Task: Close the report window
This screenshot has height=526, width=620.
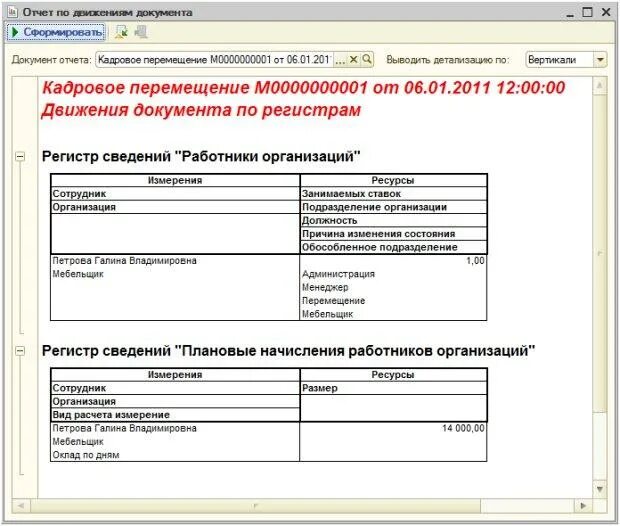Action: [606, 12]
